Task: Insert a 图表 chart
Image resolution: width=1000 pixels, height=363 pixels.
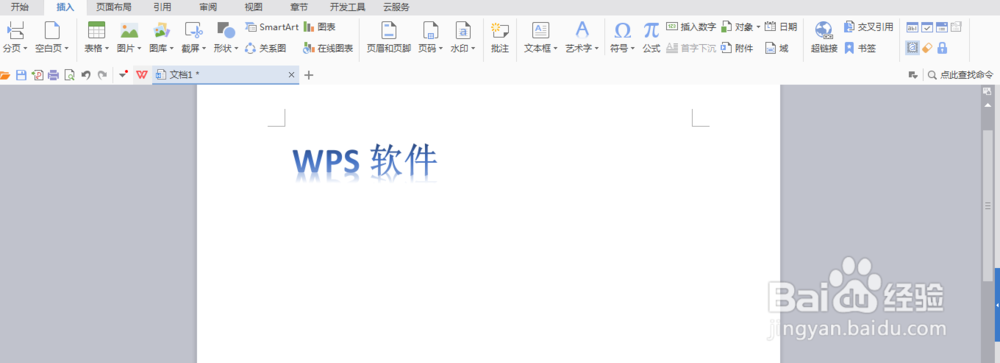Action: point(320,27)
